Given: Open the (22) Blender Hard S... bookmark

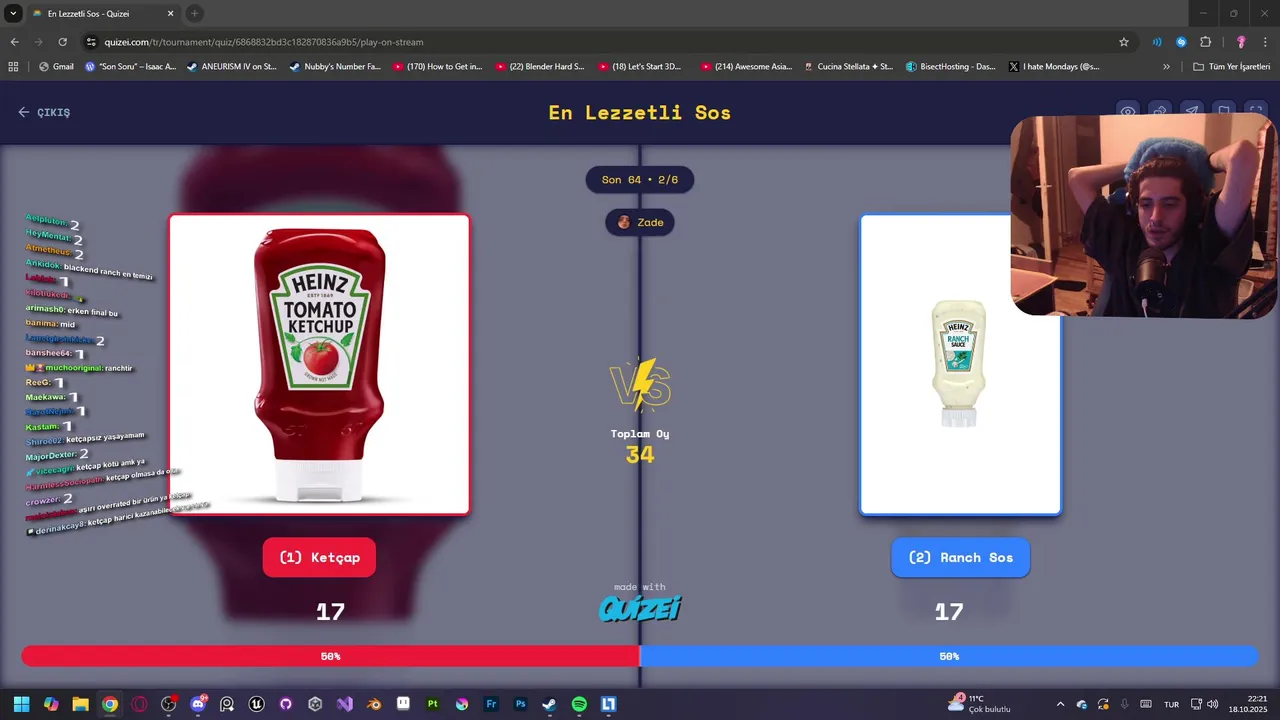Looking at the screenshot, I should point(540,67).
